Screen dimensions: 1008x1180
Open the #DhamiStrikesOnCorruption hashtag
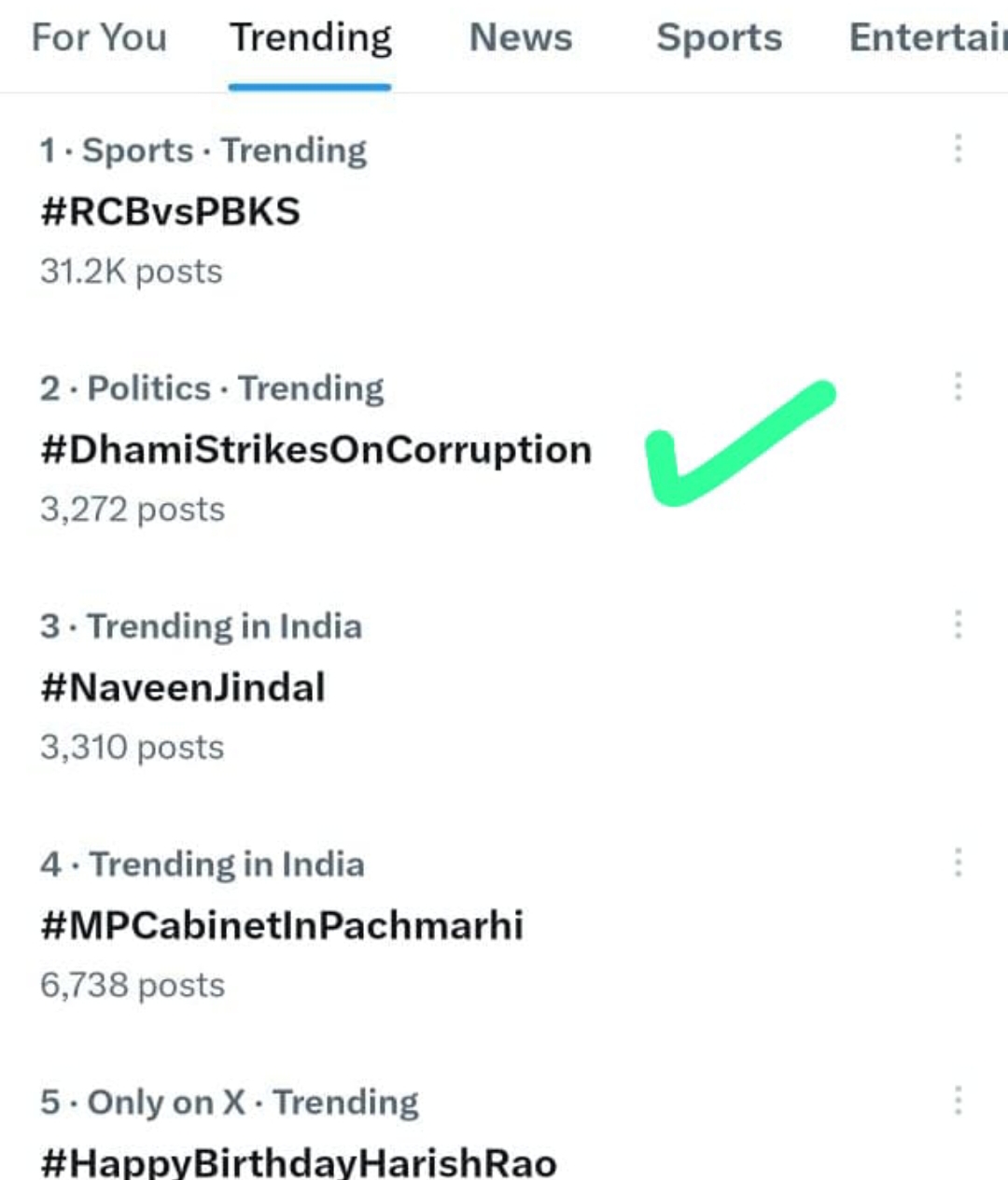tap(315, 450)
